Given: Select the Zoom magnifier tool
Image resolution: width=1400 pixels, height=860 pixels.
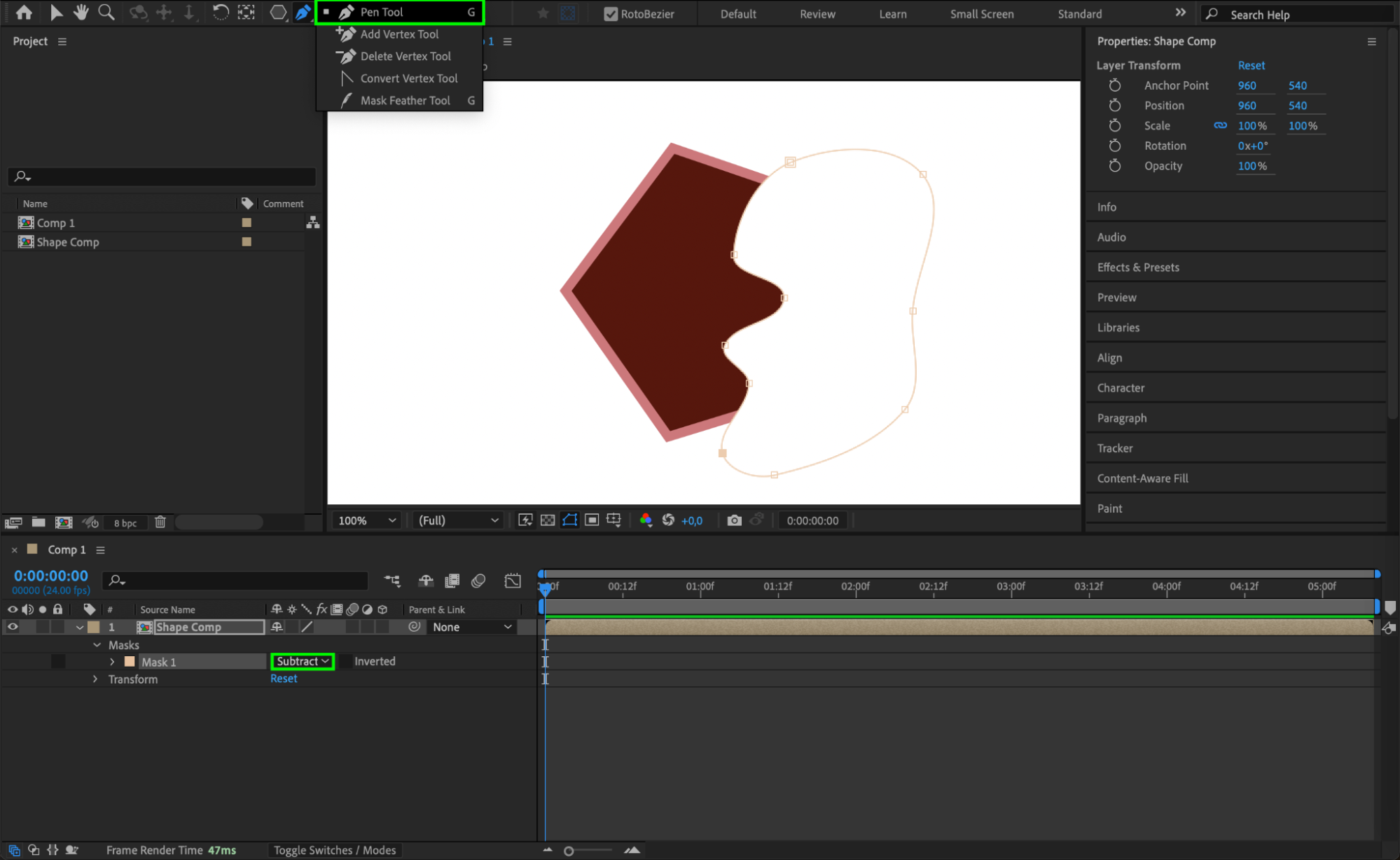Looking at the screenshot, I should pos(106,12).
